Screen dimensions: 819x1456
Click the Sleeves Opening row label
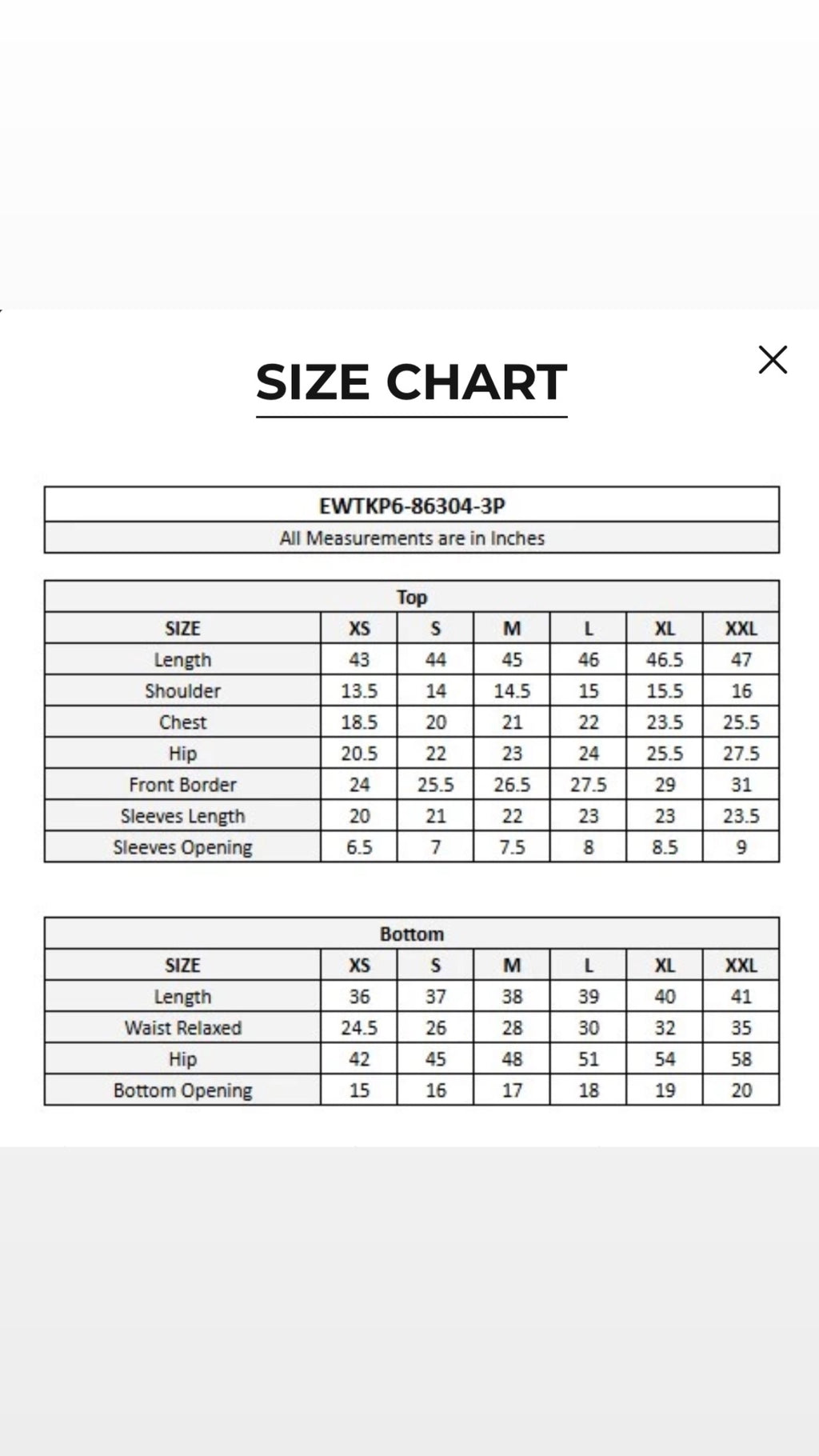(182, 847)
